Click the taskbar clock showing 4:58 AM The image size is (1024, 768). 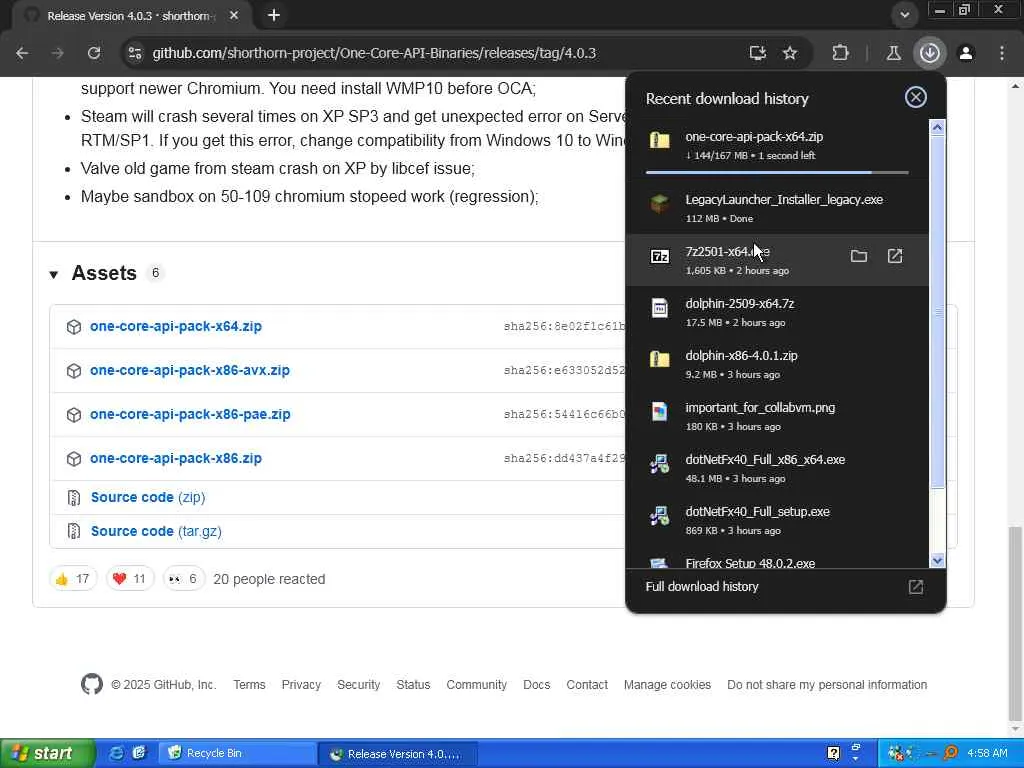(x=987, y=754)
